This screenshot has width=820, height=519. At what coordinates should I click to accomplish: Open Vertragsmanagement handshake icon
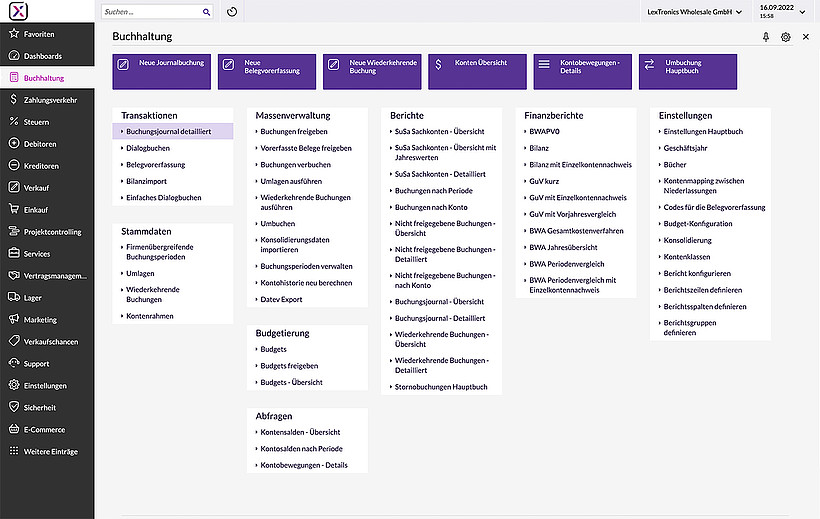[14, 275]
